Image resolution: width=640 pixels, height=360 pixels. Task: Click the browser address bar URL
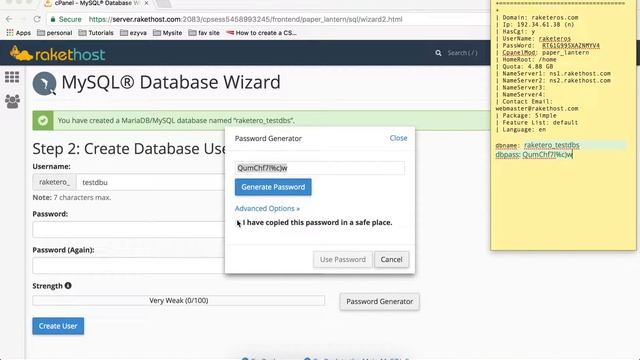pos(245,19)
